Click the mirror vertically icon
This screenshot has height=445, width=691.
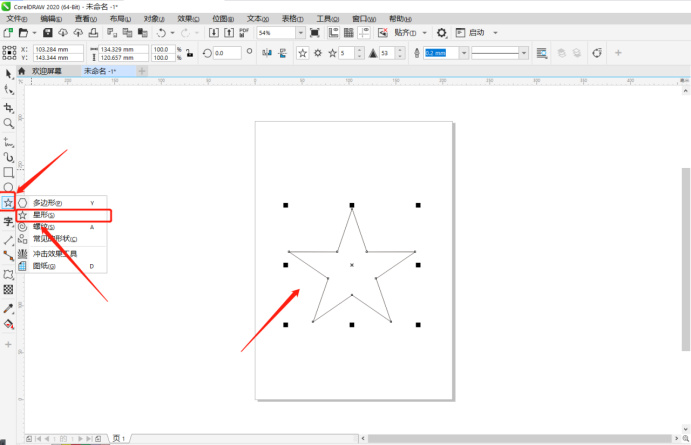pos(282,53)
